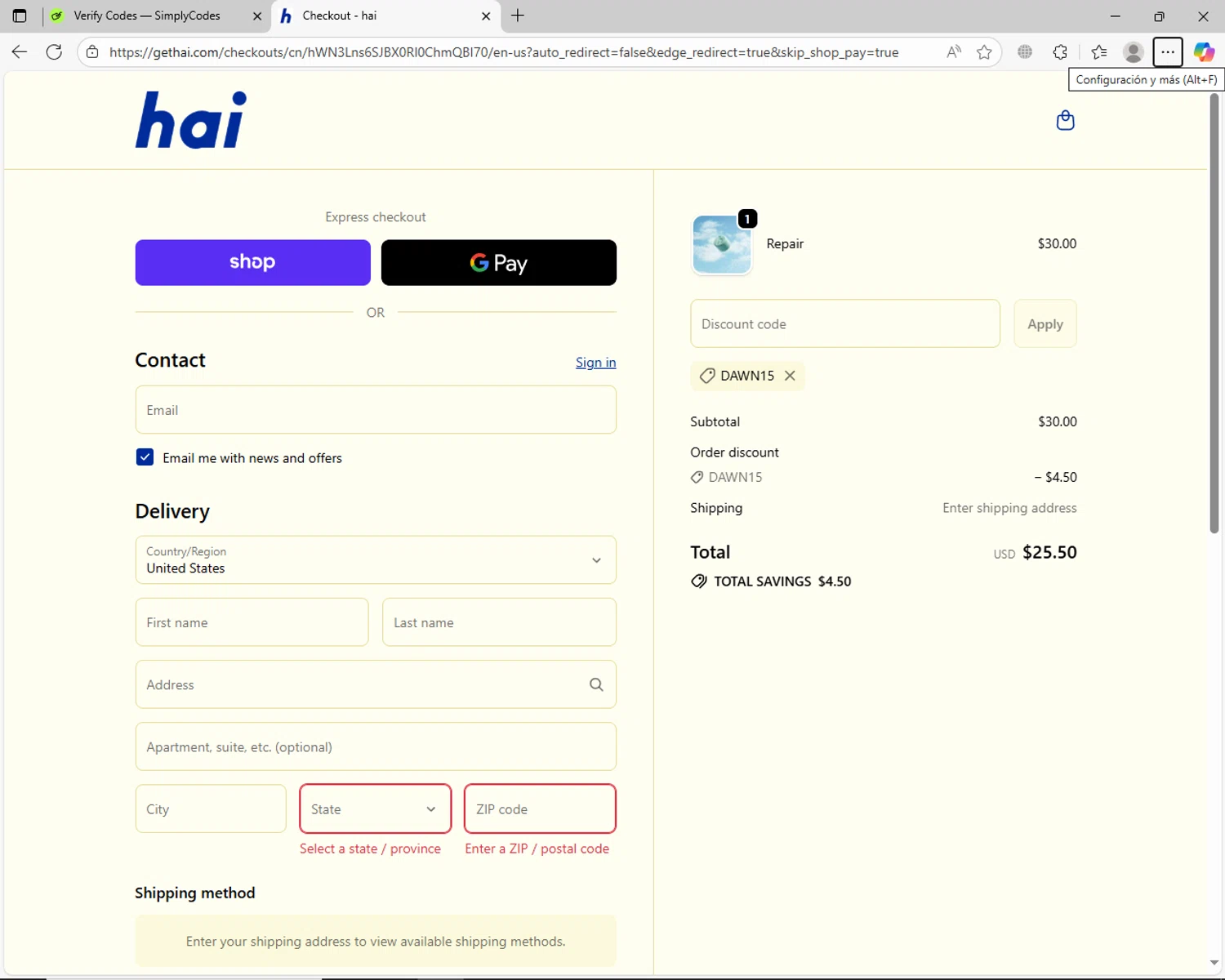Click the hai logo
The height and width of the screenshot is (980, 1225).
tap(191, 120)
